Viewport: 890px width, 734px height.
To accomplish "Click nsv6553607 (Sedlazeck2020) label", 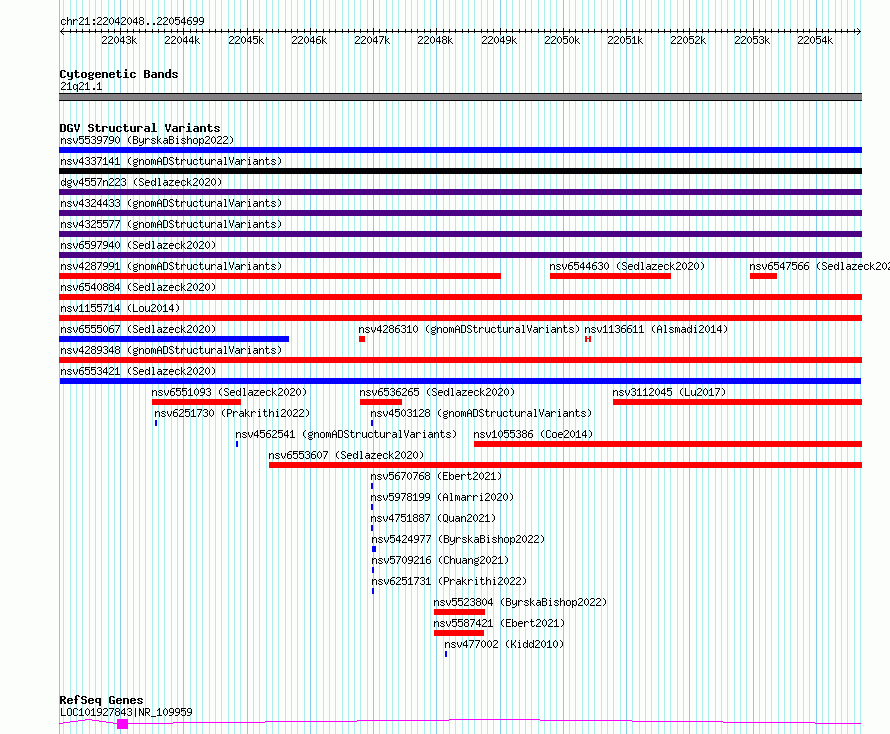I will [x=346, y=455].
